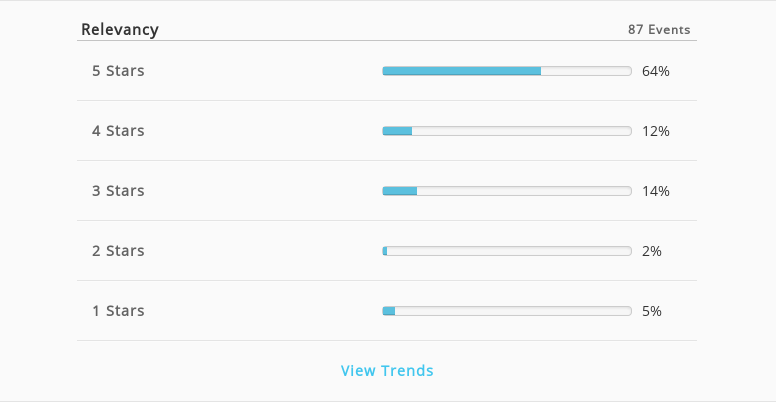Click the 2 Stars progress bar
776x402 pixels.
[x=507, y=251]
